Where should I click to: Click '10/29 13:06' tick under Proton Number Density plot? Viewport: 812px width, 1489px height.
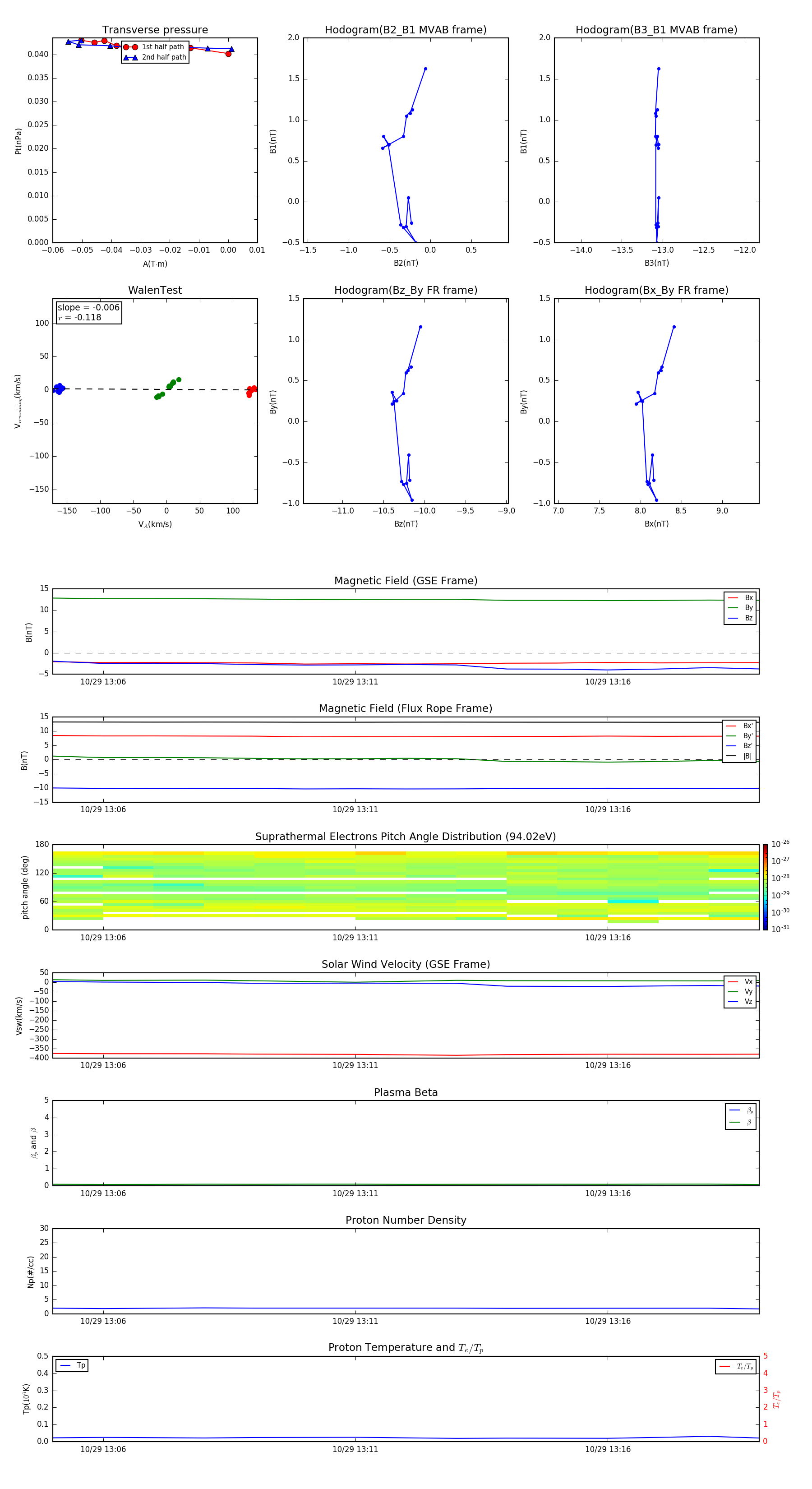click(103, 1321)
